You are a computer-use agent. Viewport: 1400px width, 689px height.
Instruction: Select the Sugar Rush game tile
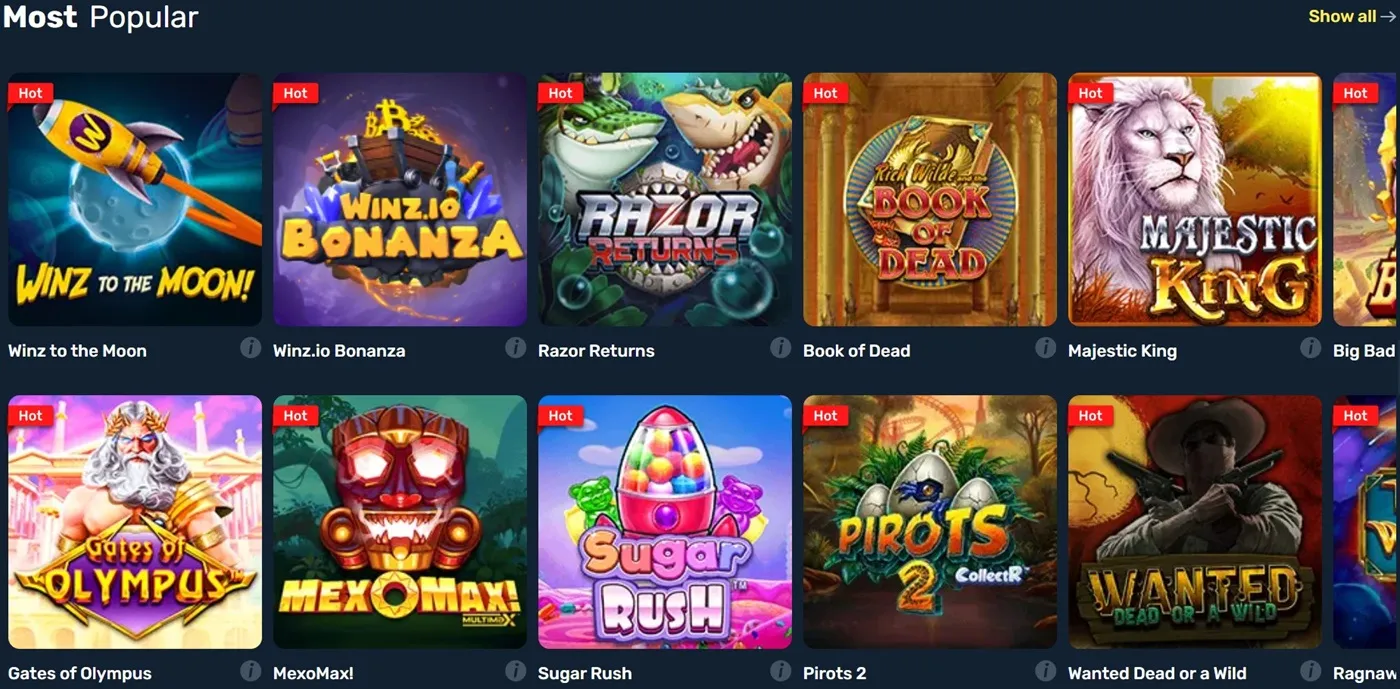pos(665,522)
